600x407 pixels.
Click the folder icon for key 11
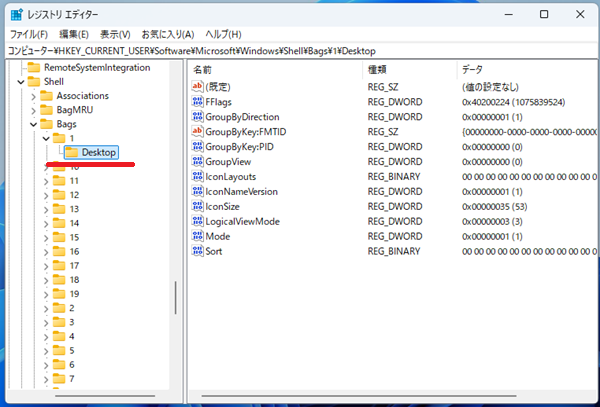click(59, 181)
